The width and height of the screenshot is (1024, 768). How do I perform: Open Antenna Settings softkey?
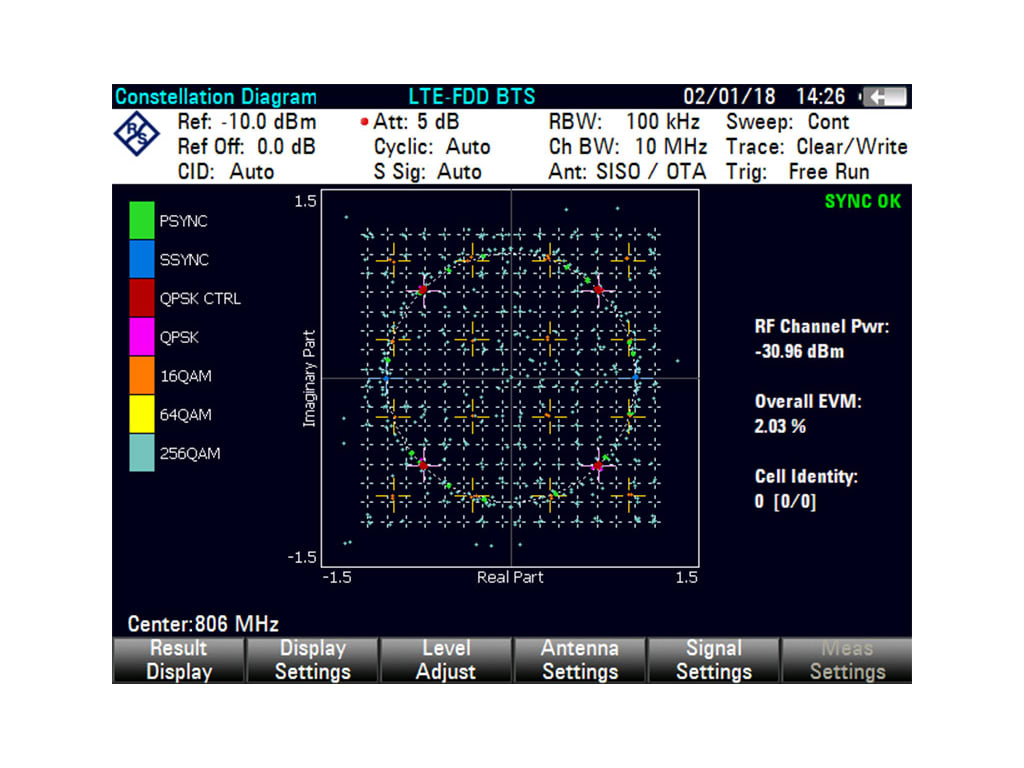[579, 660]
